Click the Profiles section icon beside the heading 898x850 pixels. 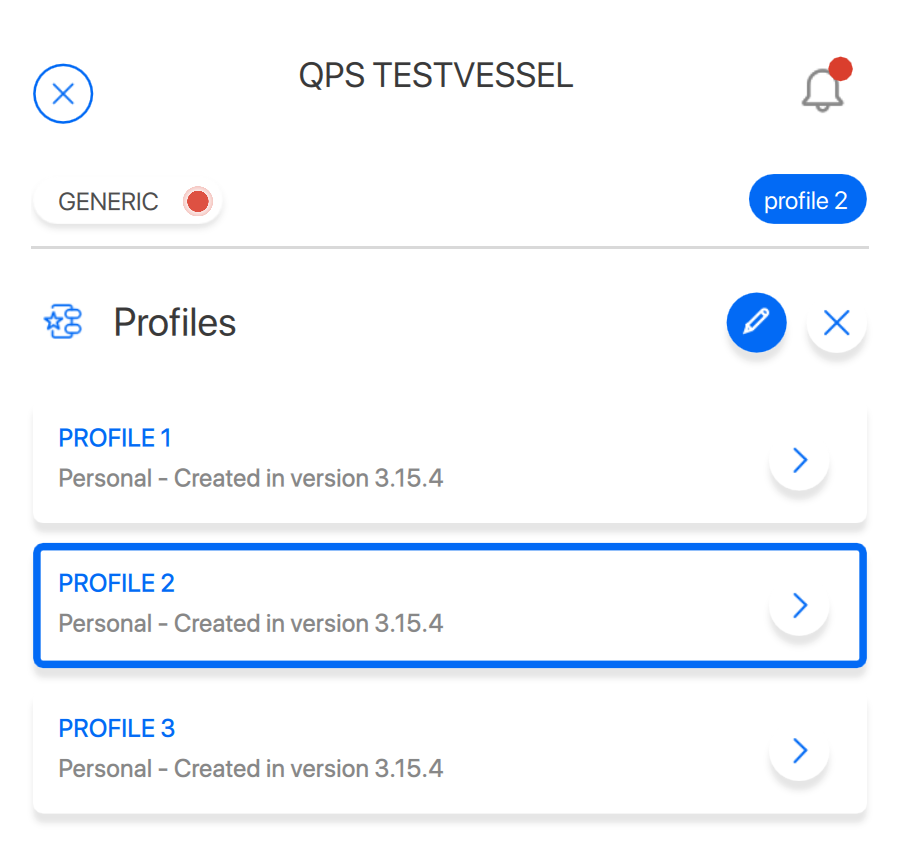(x=64, y=322)
